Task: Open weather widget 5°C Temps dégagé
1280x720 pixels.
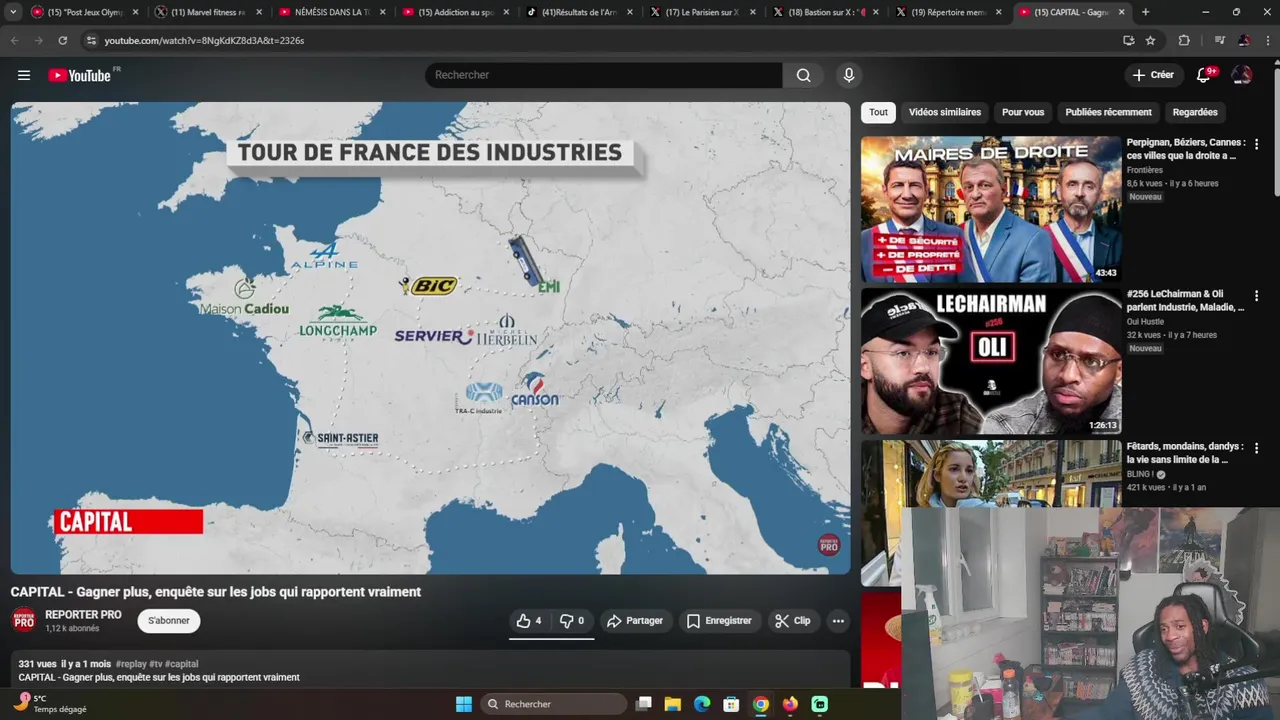Action: click(48, 704)
